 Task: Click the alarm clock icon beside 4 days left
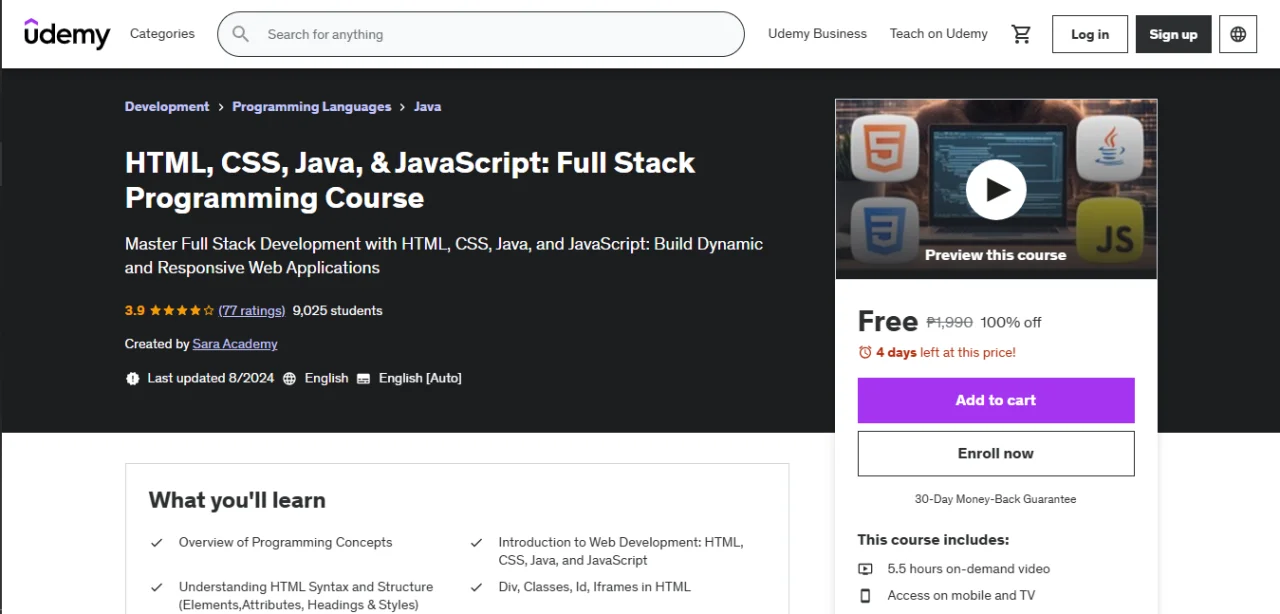(x=865, y=352)
